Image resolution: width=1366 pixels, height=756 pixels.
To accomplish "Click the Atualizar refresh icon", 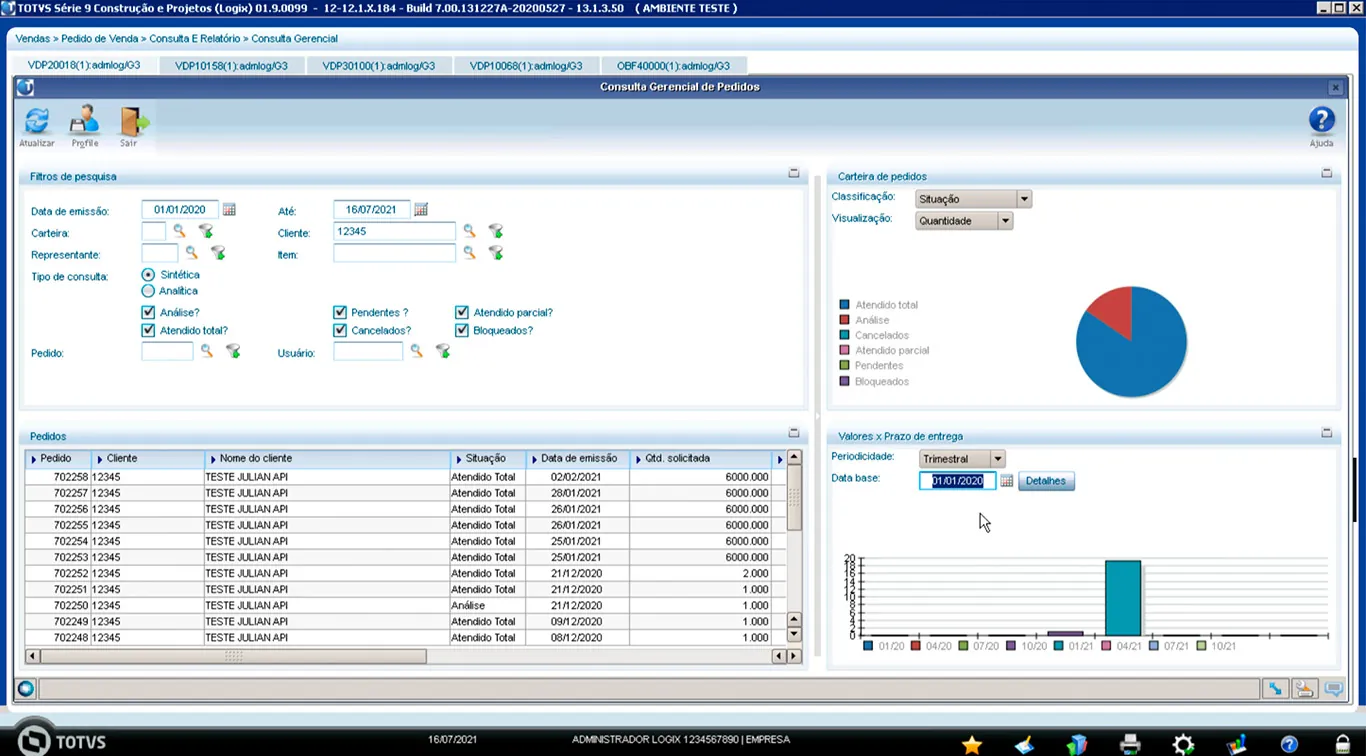I will pyautogui.click(x=37, y=122).
